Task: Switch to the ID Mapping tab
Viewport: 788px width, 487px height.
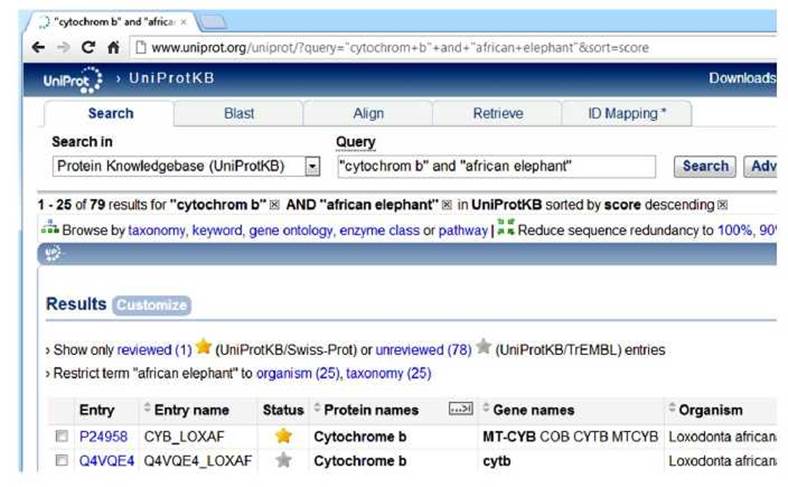Action: [626, 114]
